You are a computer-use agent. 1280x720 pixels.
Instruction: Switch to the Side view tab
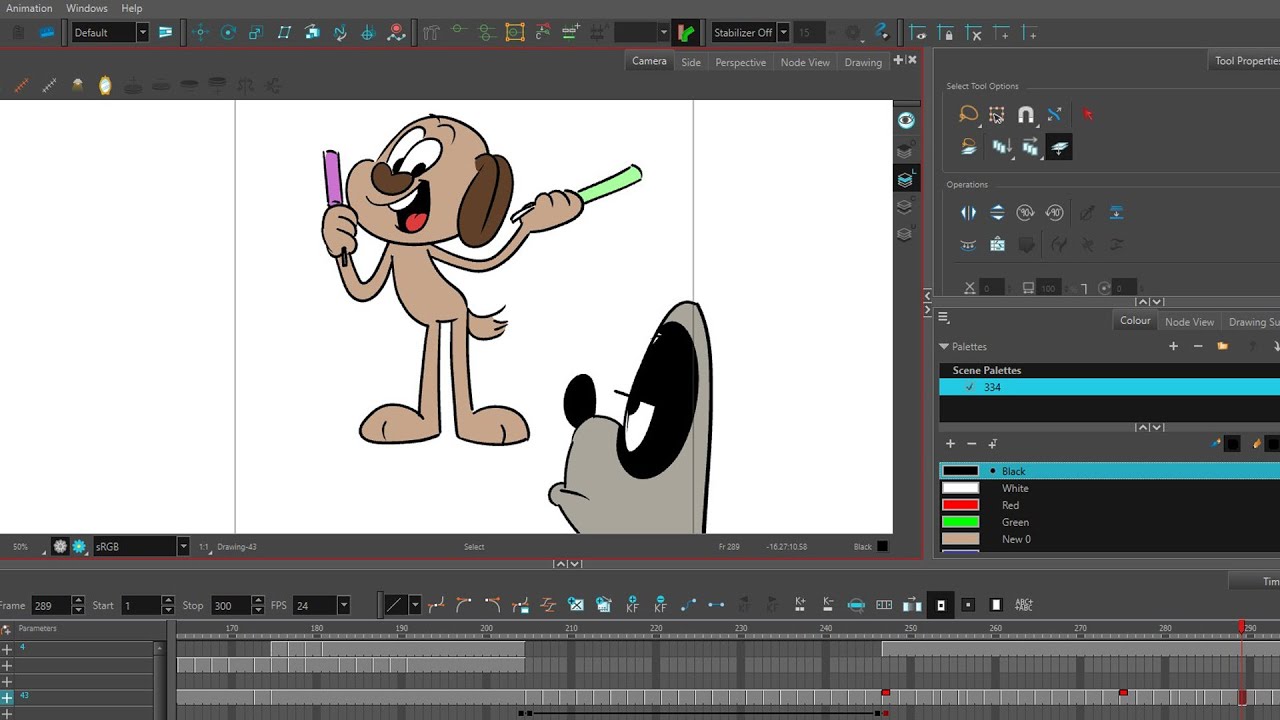pos(691,62)
